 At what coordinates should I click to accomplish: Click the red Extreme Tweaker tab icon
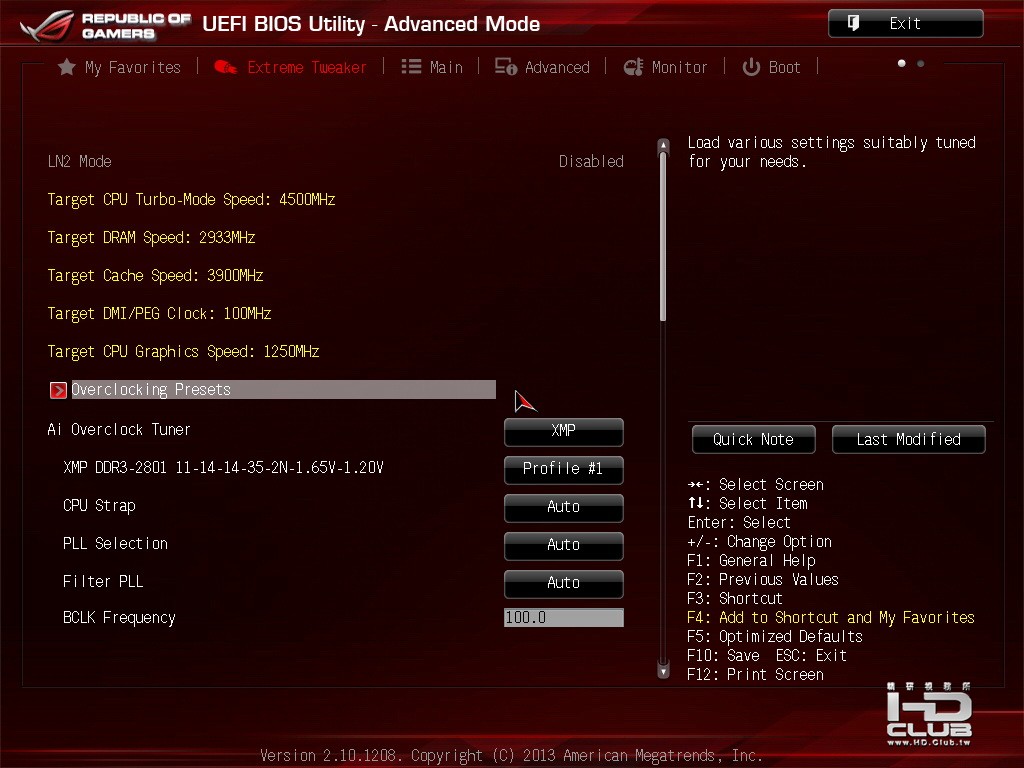225,67
